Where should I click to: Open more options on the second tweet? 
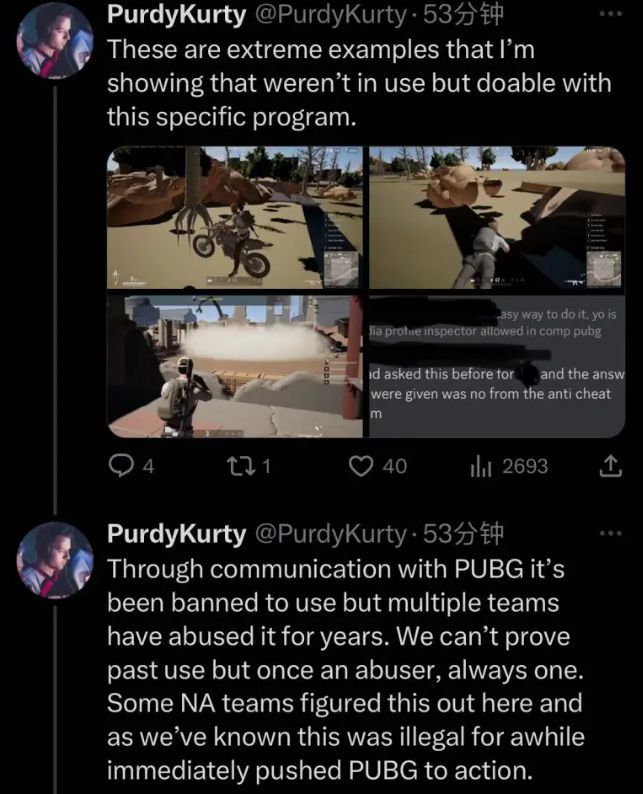pos(611,533)
